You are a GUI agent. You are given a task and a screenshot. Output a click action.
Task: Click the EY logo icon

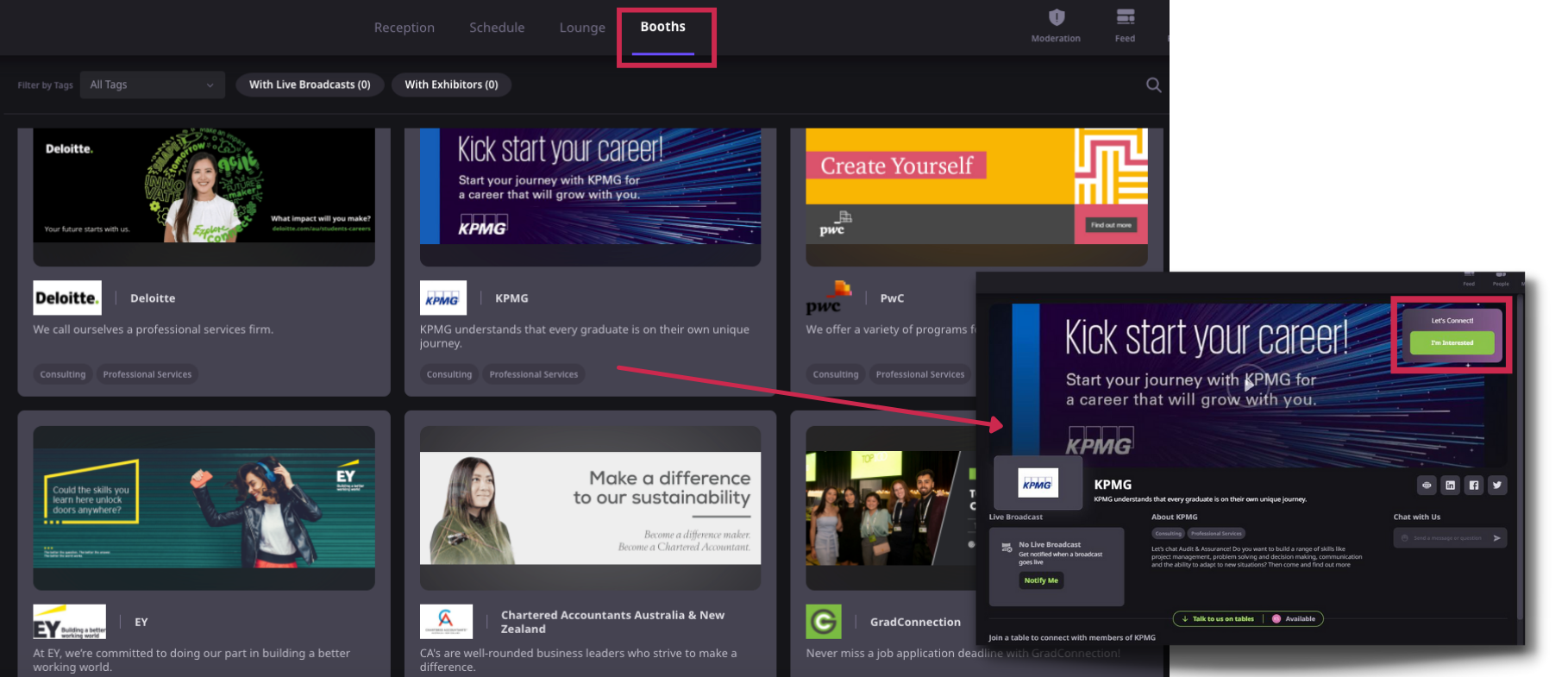(69, 622)
